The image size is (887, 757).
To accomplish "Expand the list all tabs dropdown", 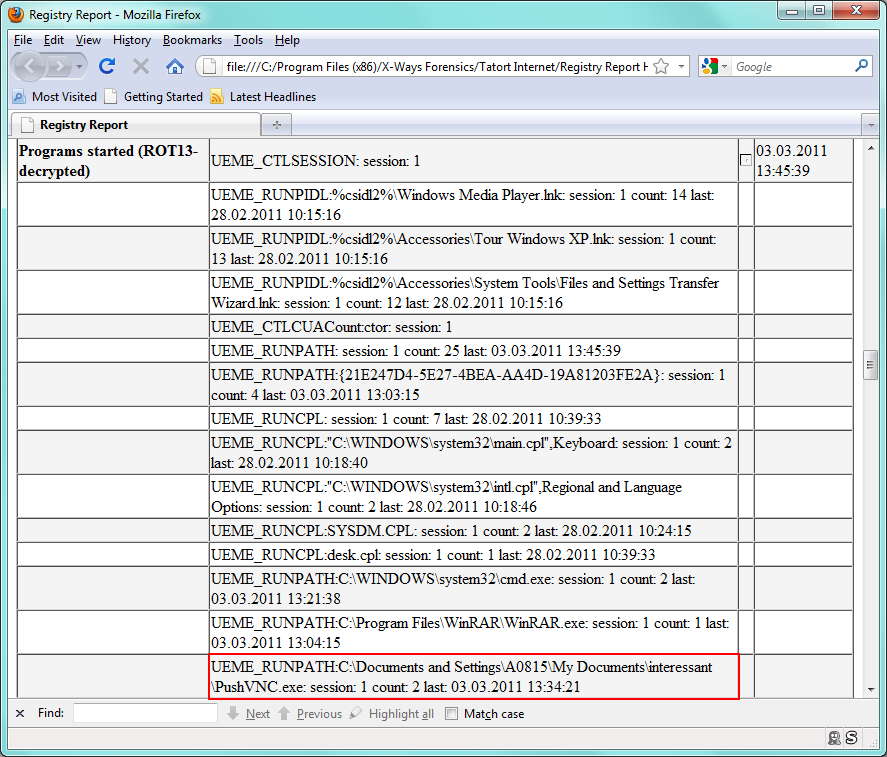I will point(869,125).
